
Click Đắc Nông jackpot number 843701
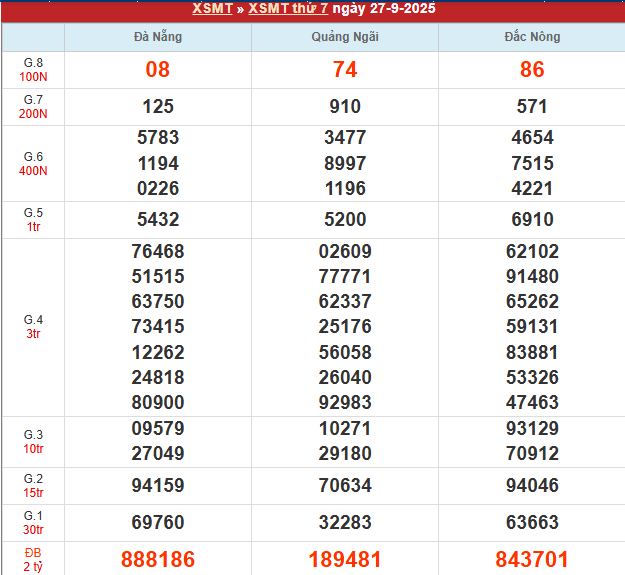pyautogui.click(x=532, y=560)
